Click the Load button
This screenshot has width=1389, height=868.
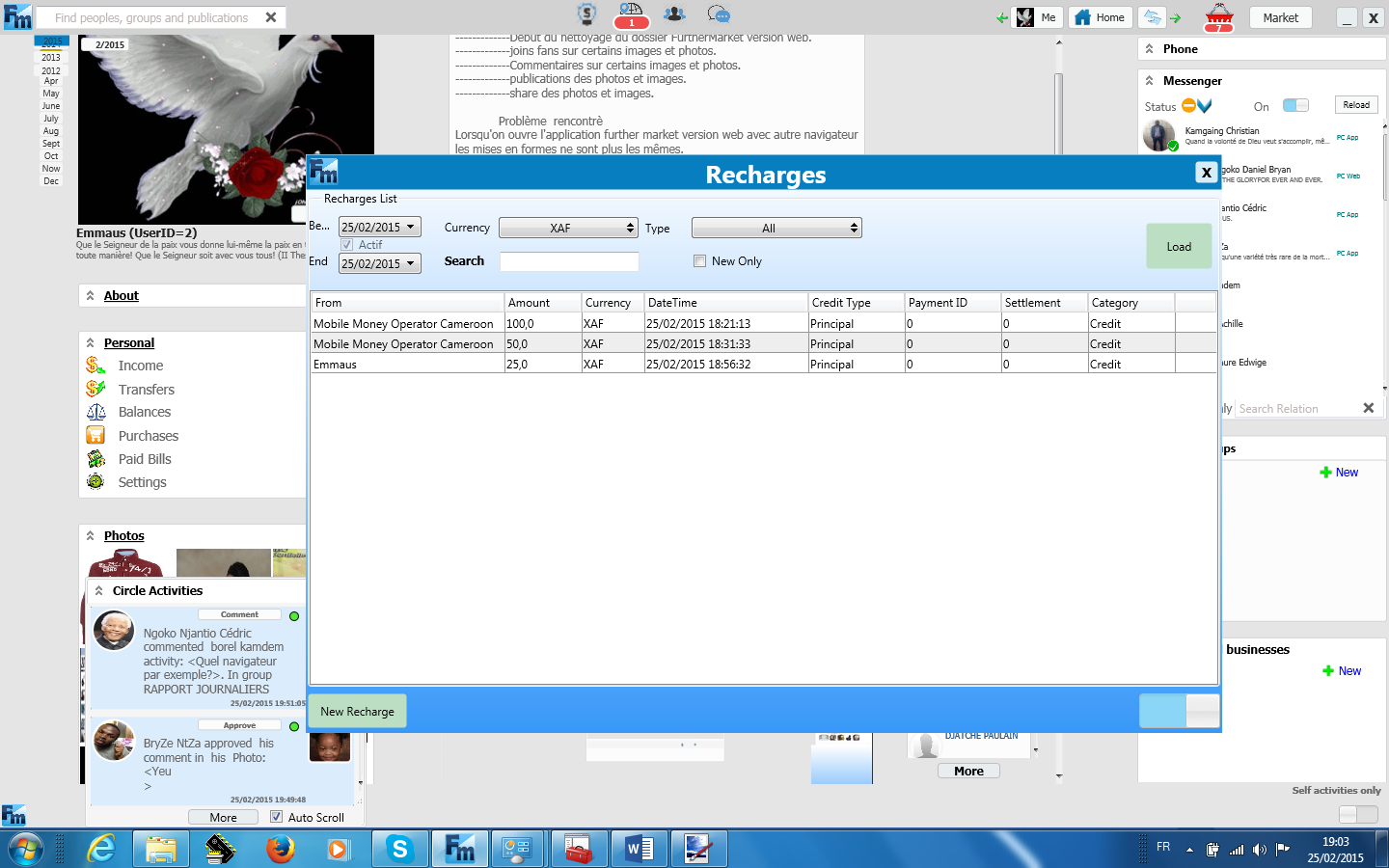pyautogui.click(x=1179, y=246)
